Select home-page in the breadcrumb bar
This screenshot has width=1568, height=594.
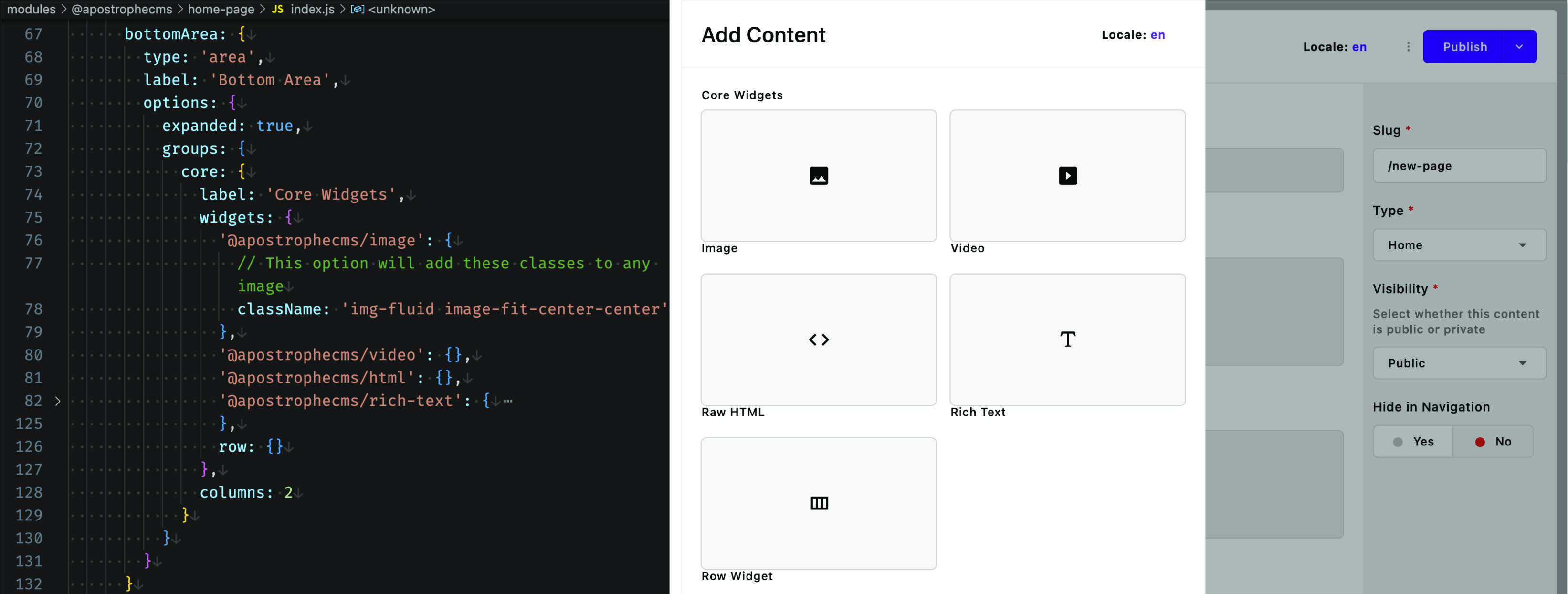(x=221, y=9)
